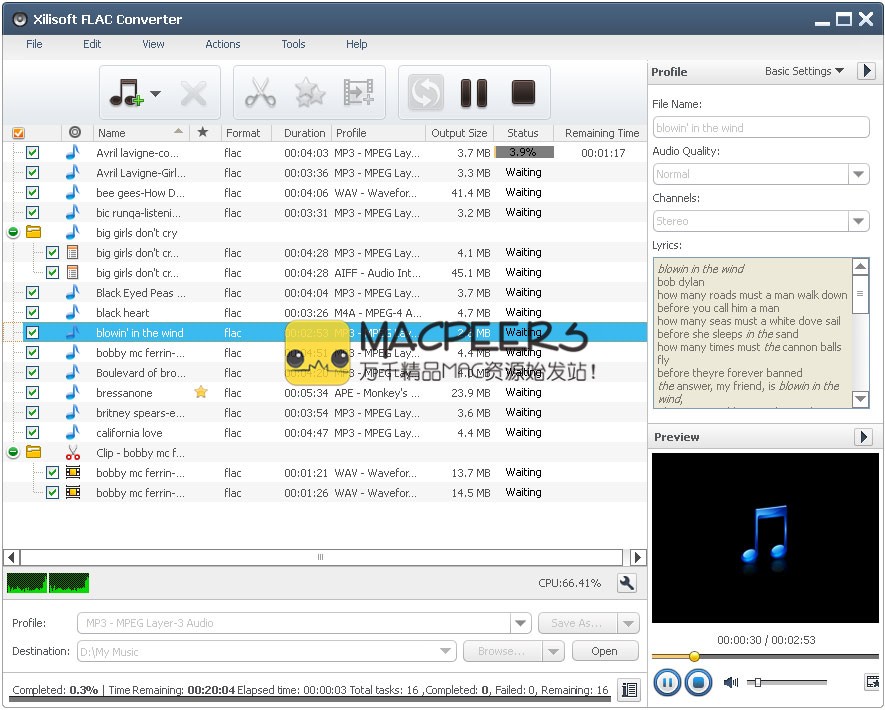Click the scissors Clip tool icon
The width and height of the screenshot is (885, 710).
[x=260, y=94]
